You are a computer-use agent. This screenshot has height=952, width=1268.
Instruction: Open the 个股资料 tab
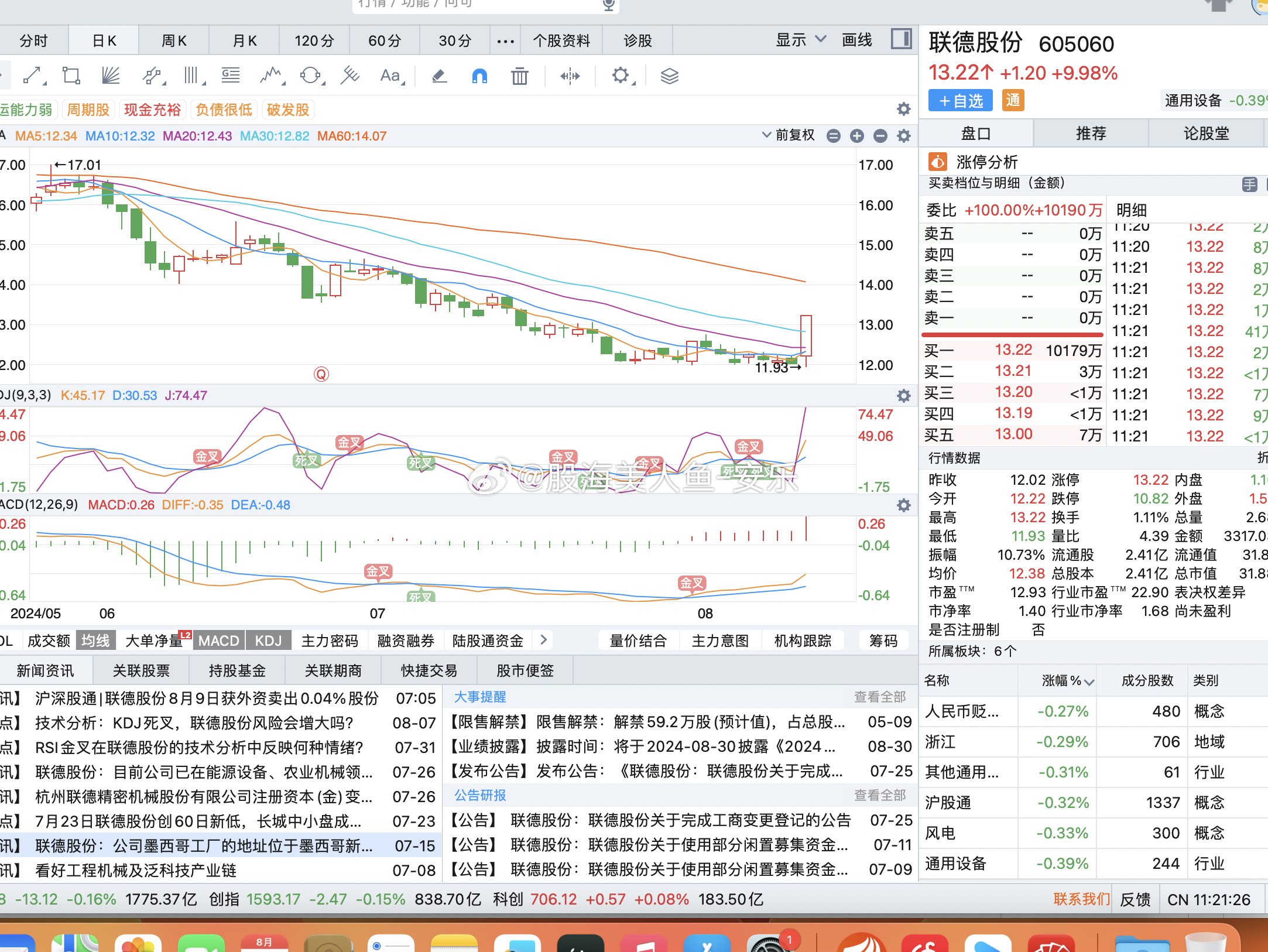click(561, 40)
